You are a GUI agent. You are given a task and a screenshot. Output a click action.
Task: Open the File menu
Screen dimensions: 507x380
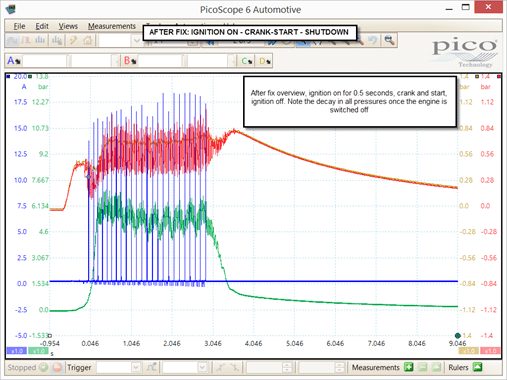tap(19, 26)
